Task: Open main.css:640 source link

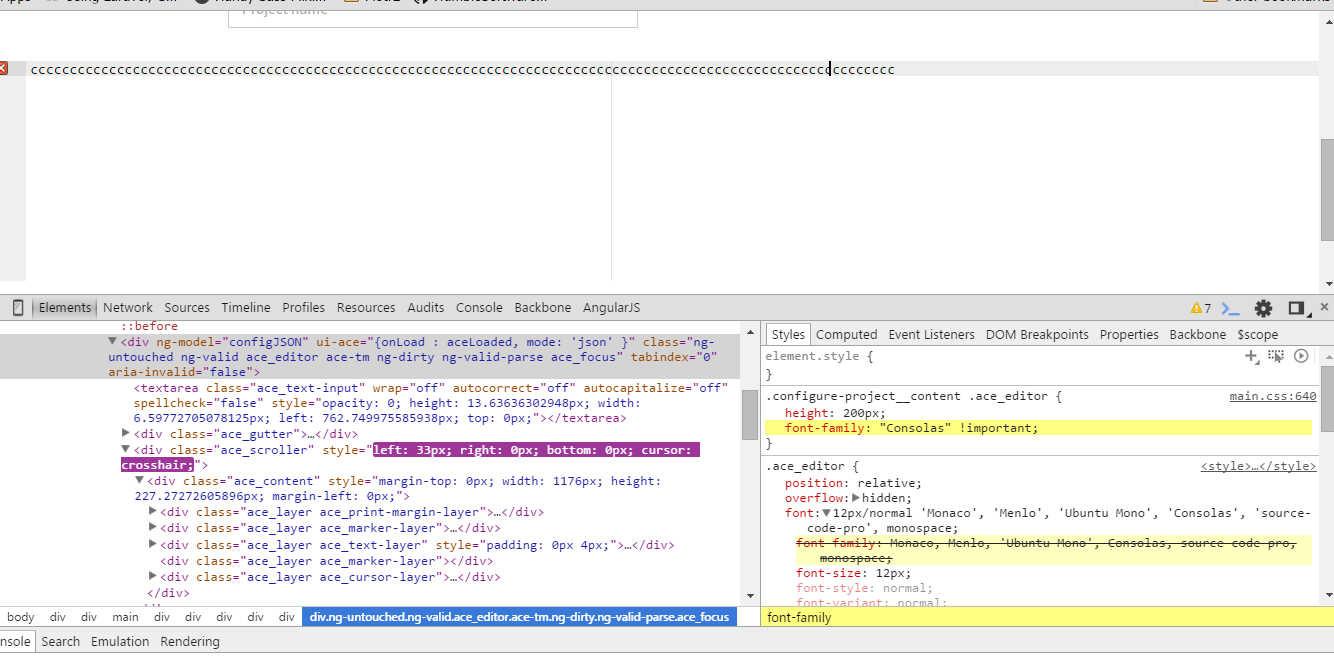Action: (x=1272, y=397)
